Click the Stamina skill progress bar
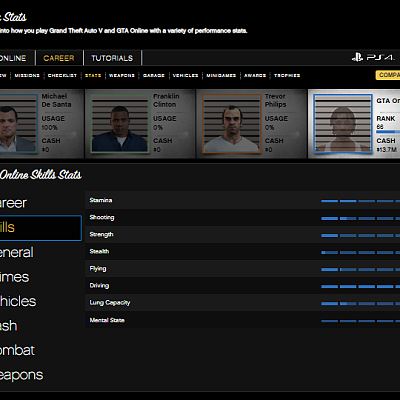 (361, 201)
